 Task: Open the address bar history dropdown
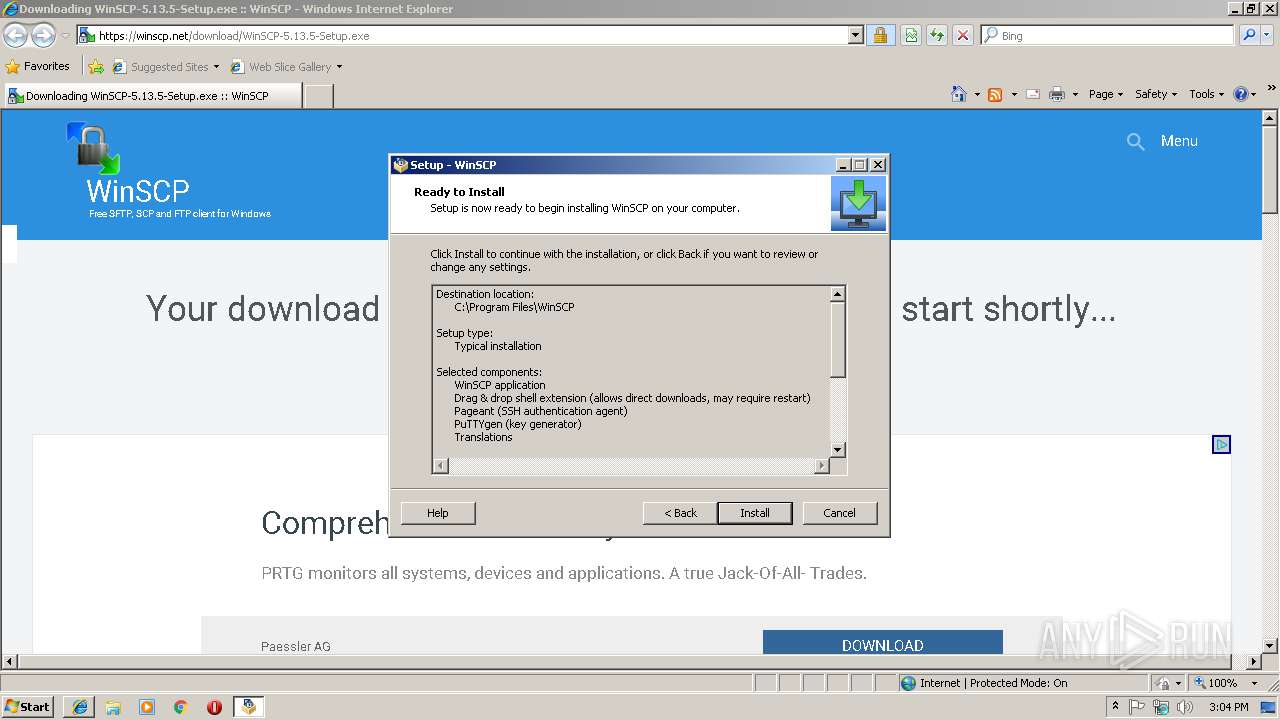855,35
